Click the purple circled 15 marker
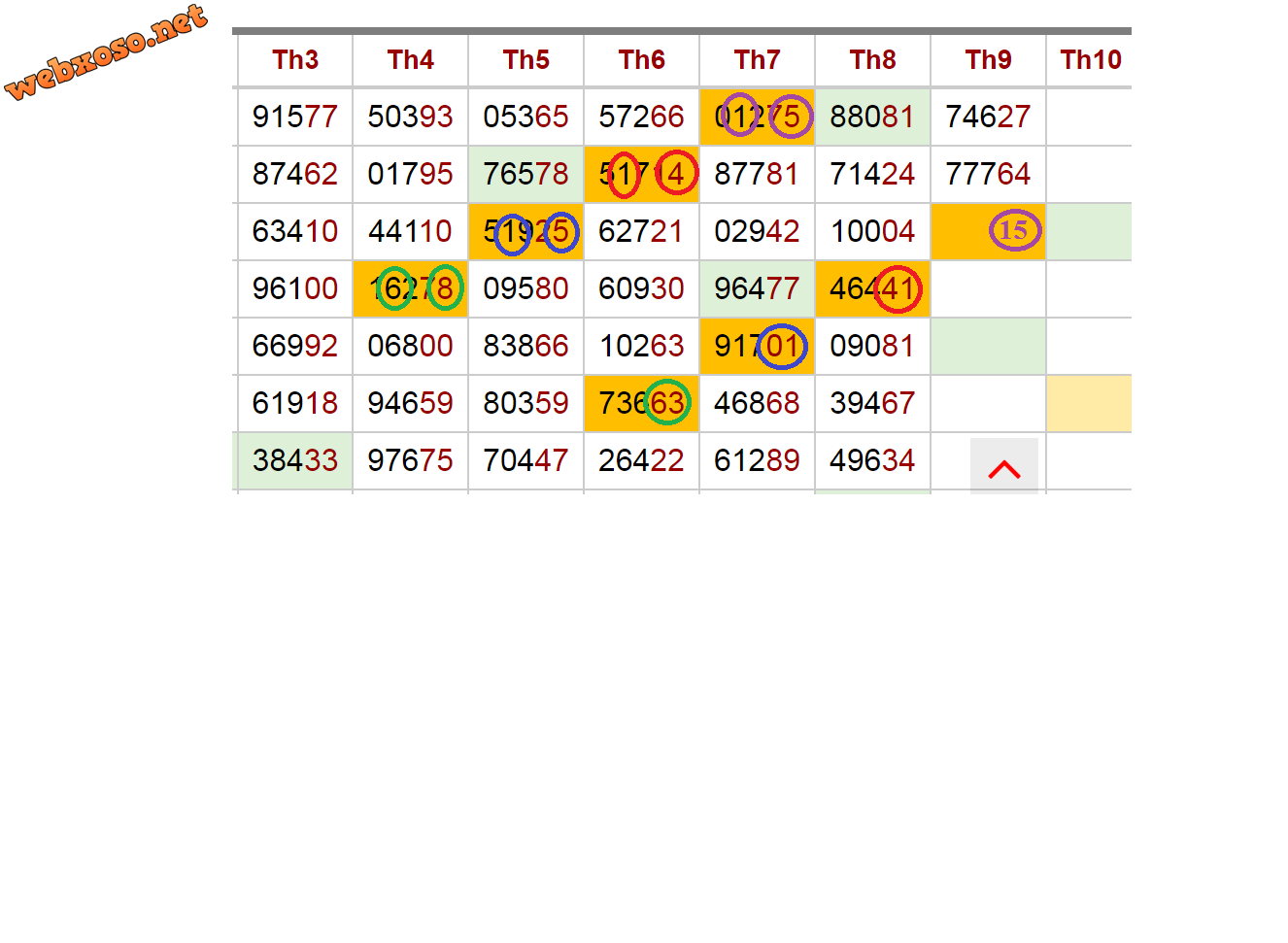The height and width of the screenshot is (943, 1288). [x=1014, y=230]
